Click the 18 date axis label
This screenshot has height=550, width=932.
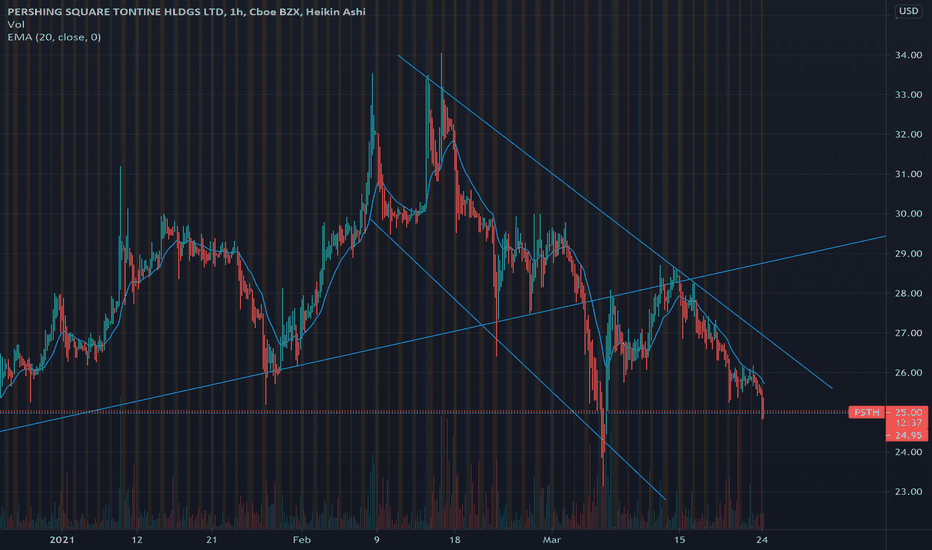(455, 540)
